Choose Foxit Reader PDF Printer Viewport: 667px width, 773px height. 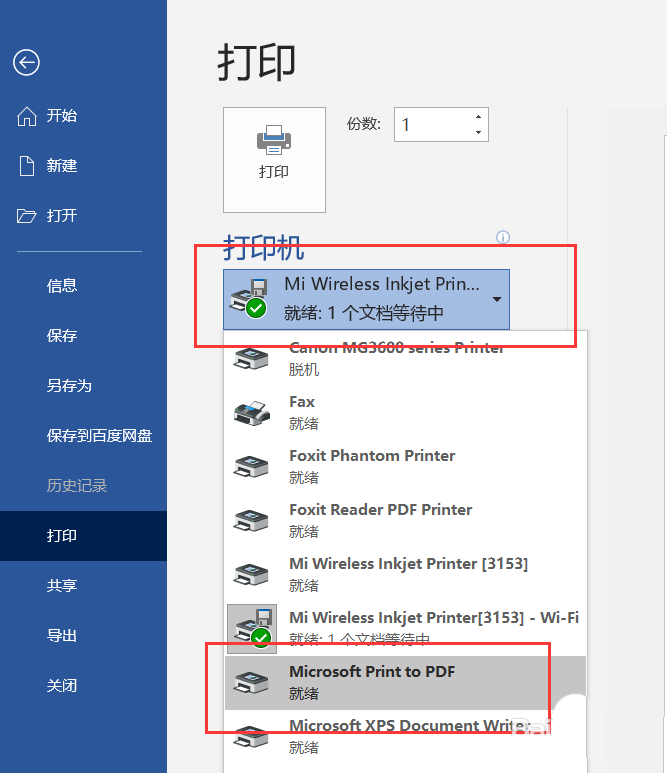click(x=405, y=520)
